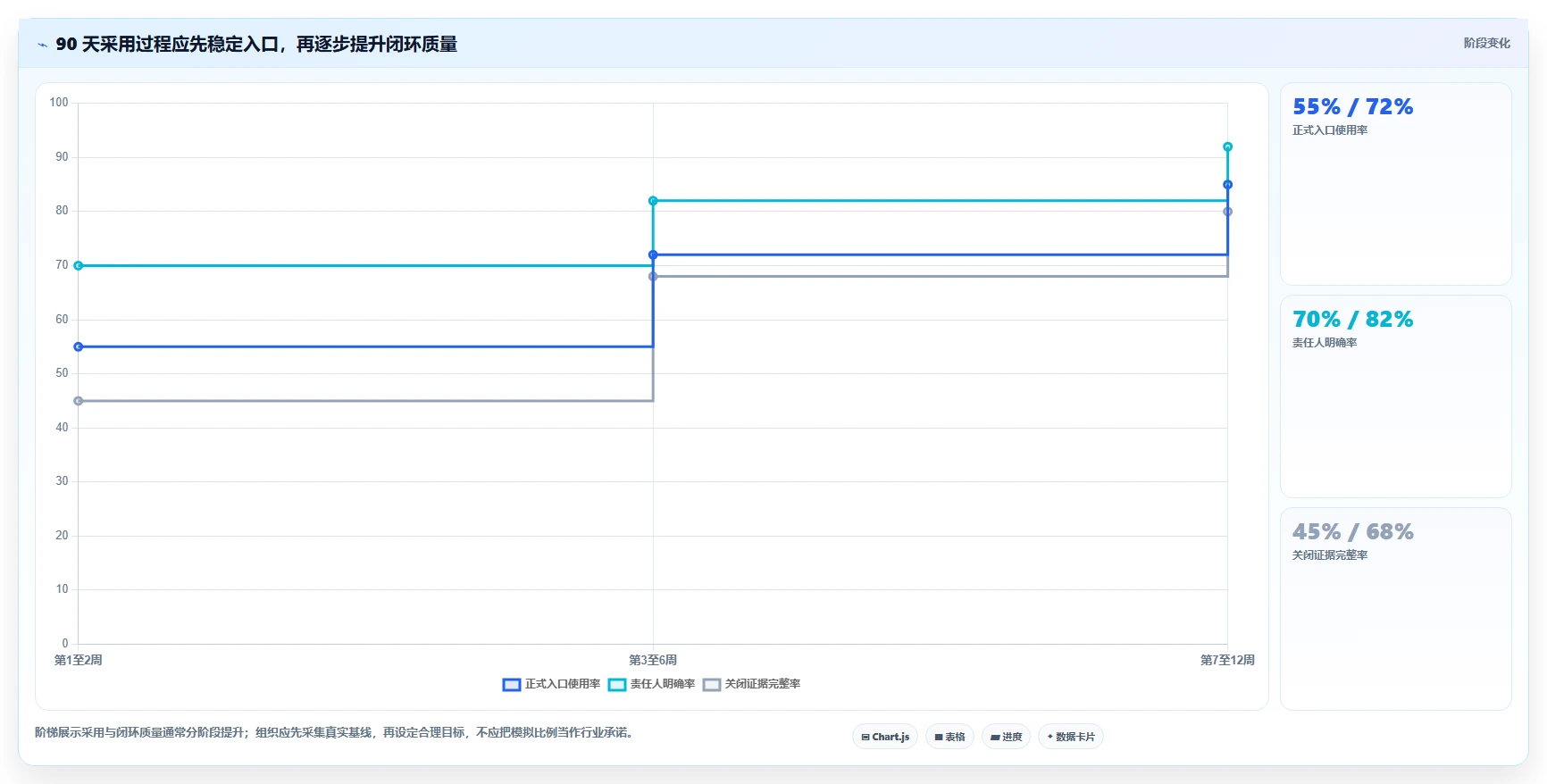Click the 责任人明确率 starting point at 70
This screenshot has width=1547, height=784.
pyautogui.click(x=79, y=265)
